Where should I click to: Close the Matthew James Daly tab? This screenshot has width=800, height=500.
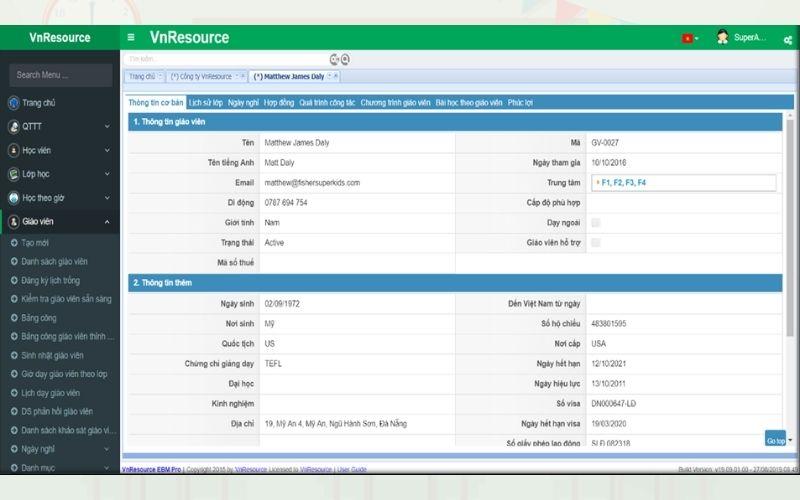click(334, 76)
